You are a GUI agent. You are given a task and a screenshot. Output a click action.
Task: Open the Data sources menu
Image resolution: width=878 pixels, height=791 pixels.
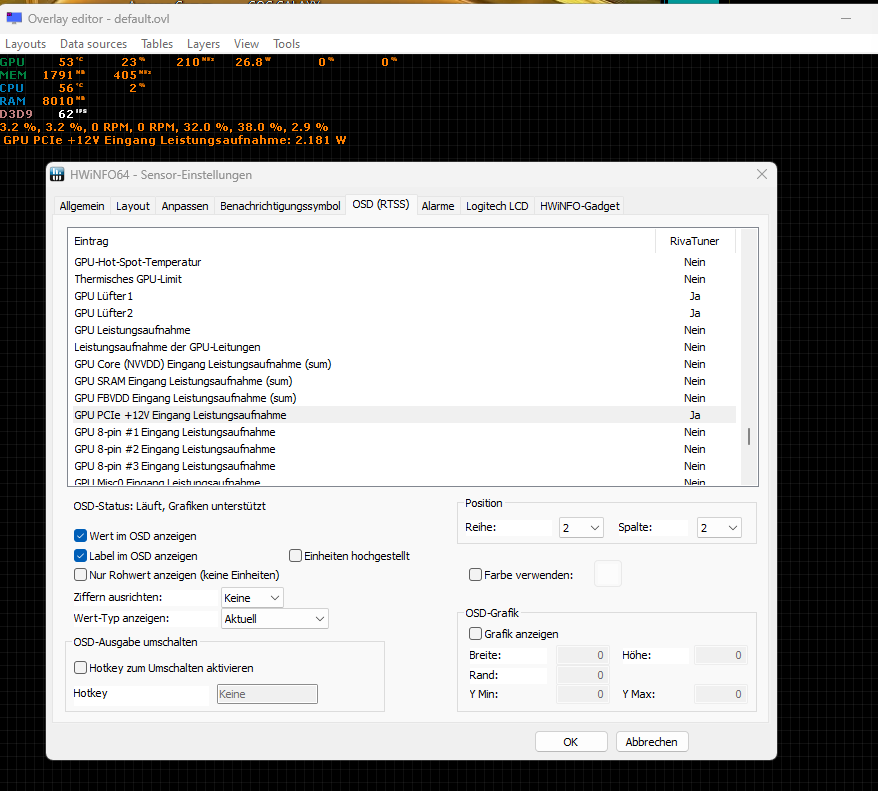[94, 44]
